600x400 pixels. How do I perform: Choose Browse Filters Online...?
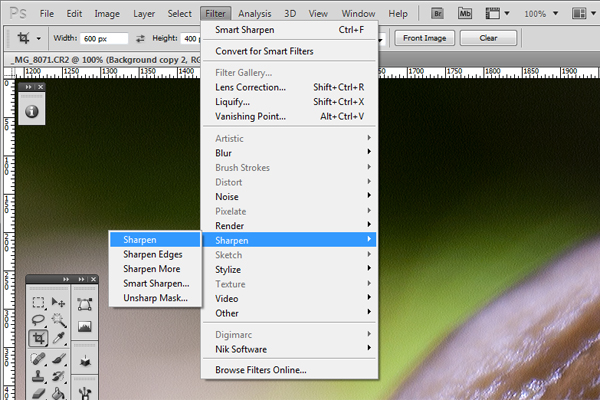tap(289, 369)
